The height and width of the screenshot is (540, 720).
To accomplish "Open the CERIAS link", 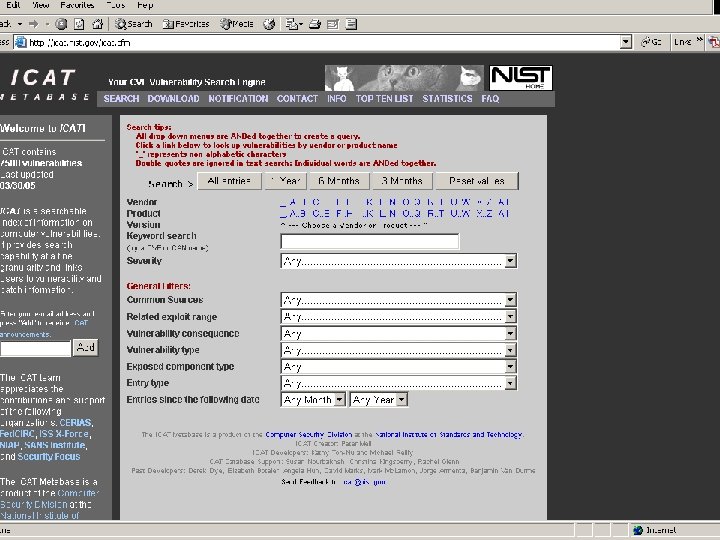I will 76,422.
